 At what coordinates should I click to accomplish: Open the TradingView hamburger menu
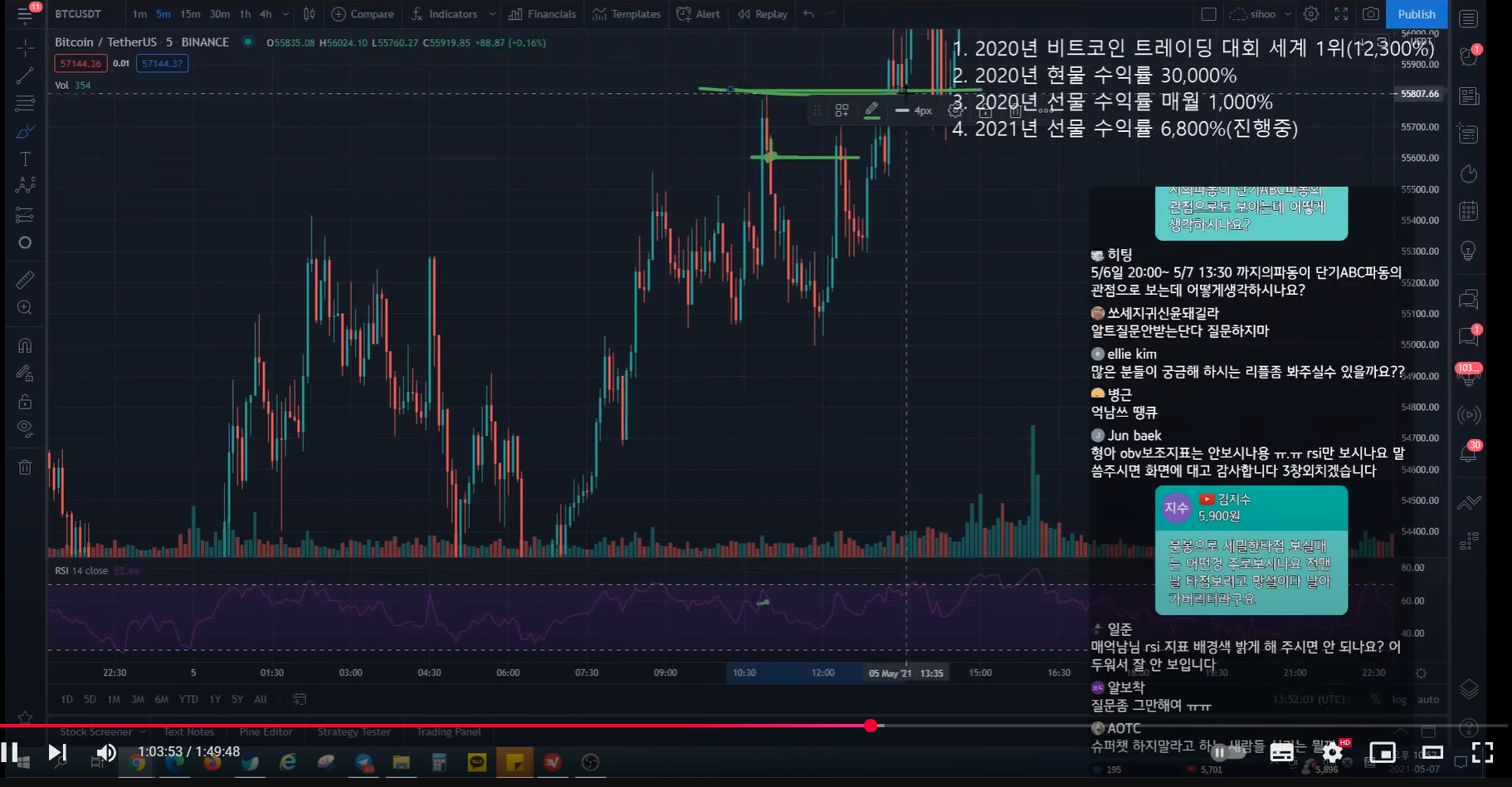pyautogui.click(x=25, y=14)
